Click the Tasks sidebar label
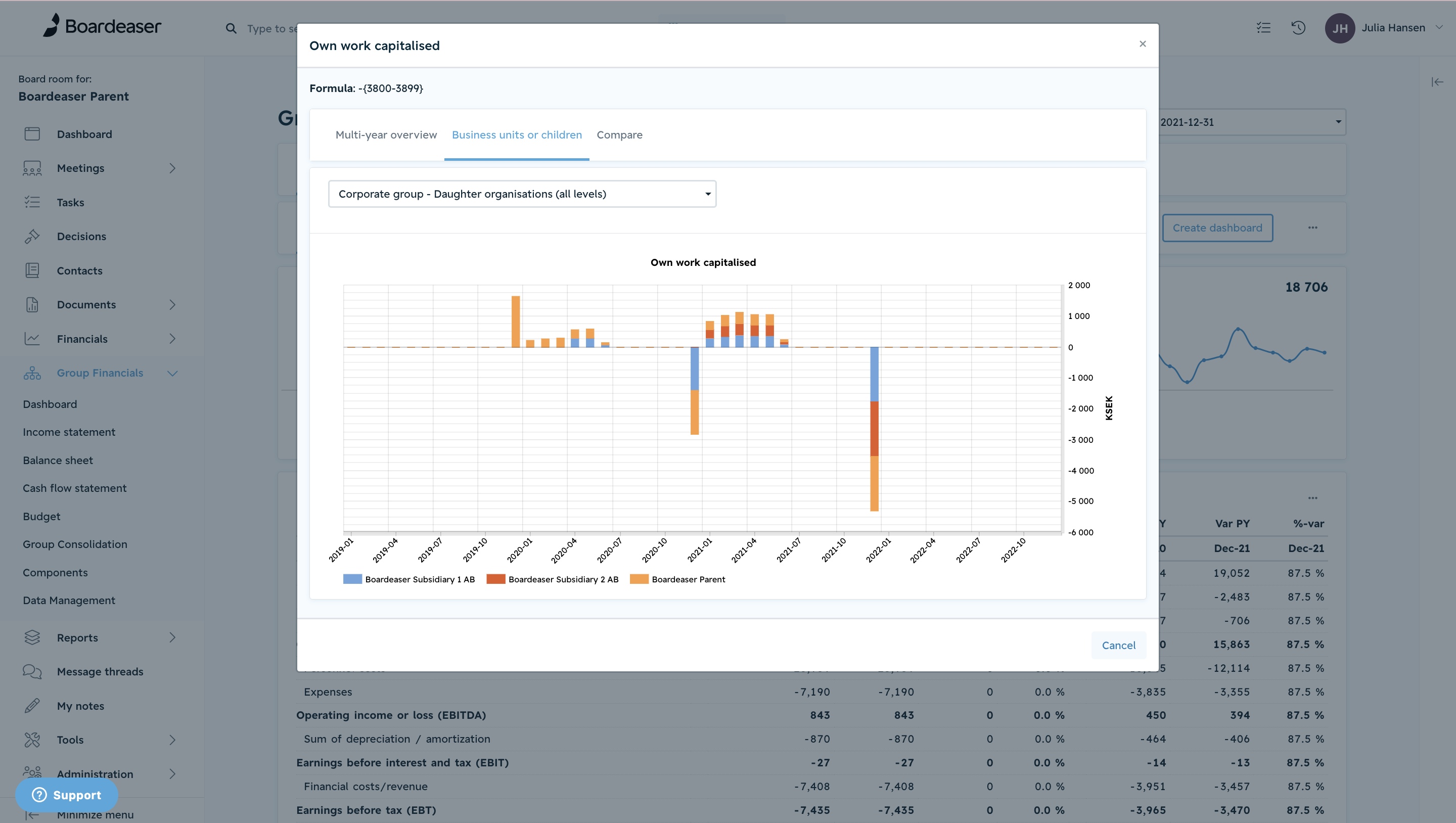 pyautogui.click(x=71, y=202)
